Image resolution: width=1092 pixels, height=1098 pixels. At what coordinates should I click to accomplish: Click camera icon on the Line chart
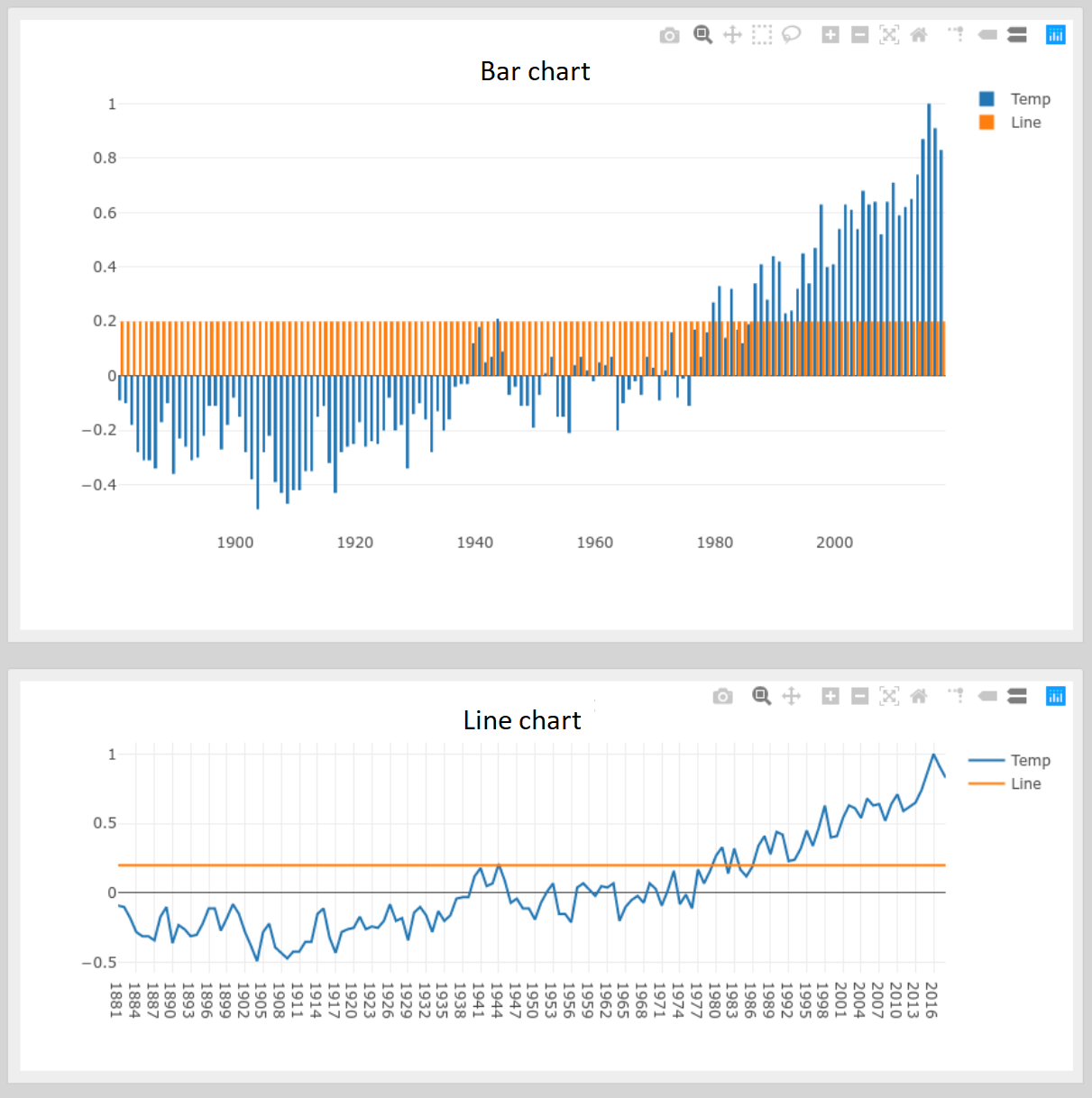click(x=722, y=696)
